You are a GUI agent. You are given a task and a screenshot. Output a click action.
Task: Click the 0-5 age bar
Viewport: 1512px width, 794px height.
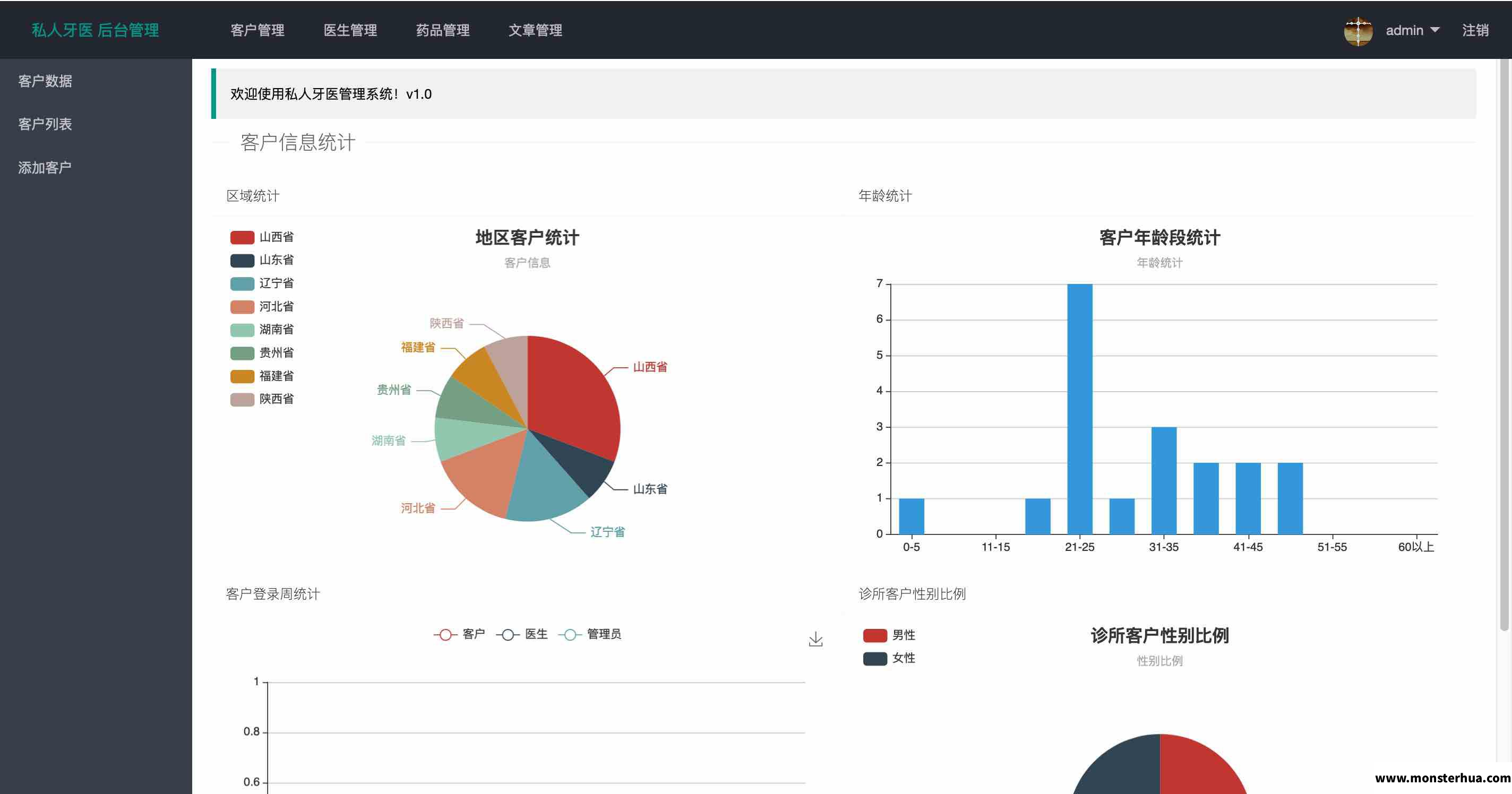coord(912,516)
